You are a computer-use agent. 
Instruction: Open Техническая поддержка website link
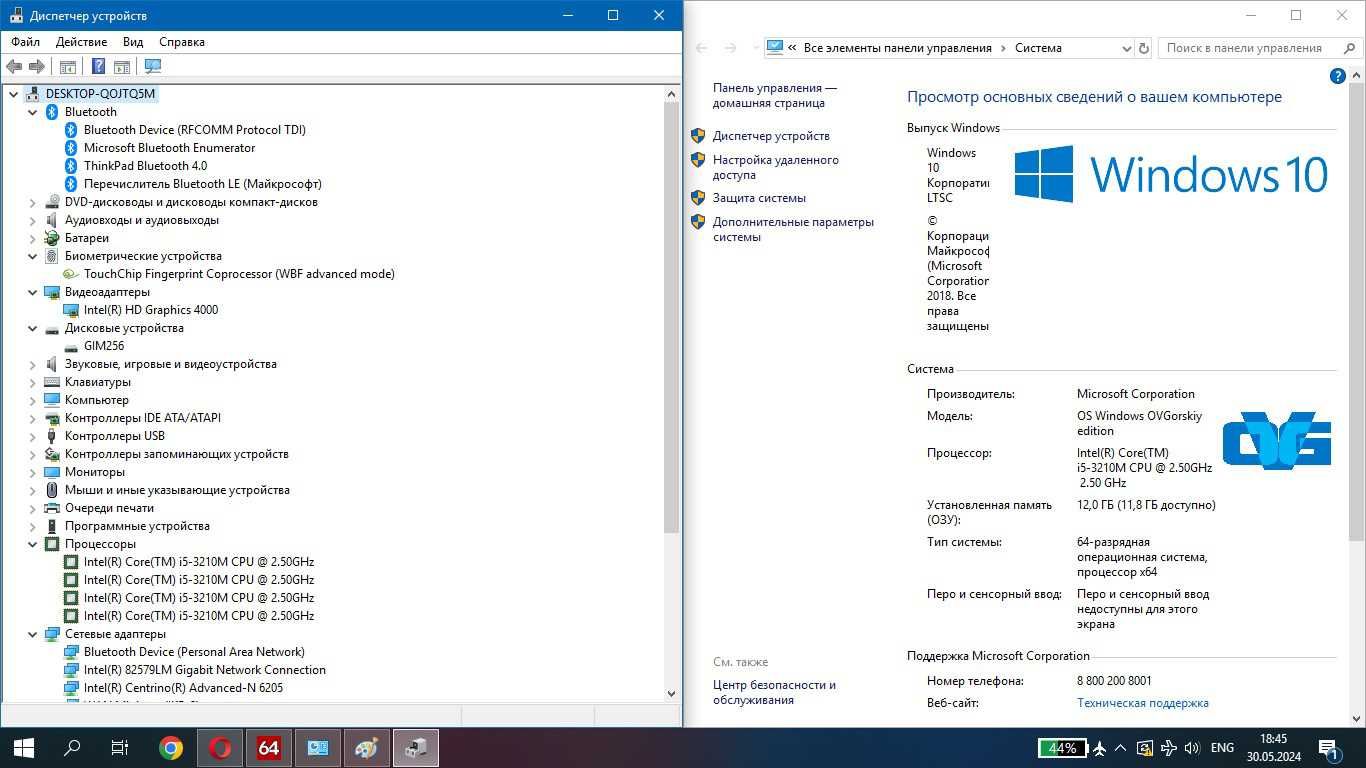click(1143, 703)
